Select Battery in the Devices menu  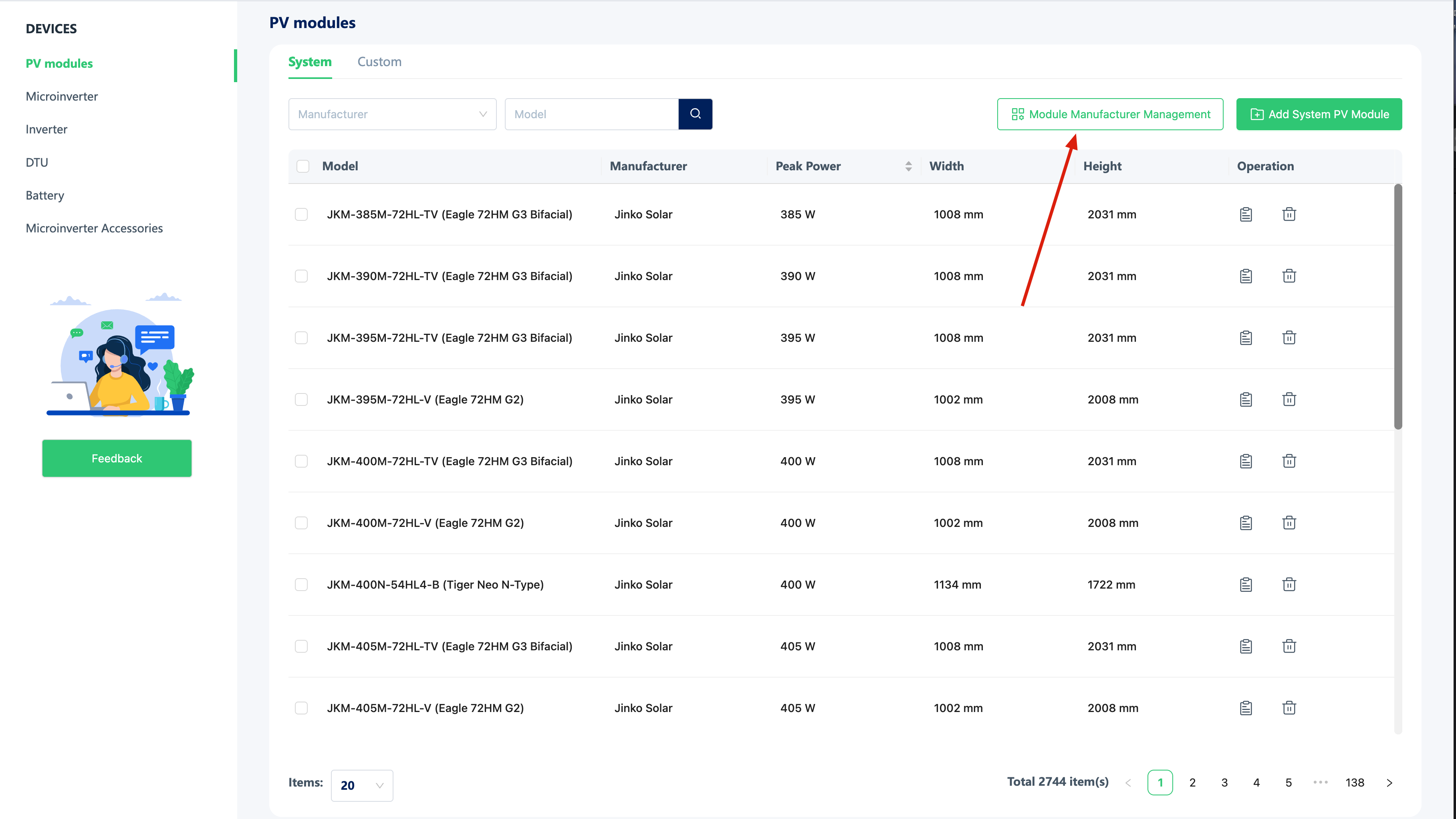(x=44, y=196)
